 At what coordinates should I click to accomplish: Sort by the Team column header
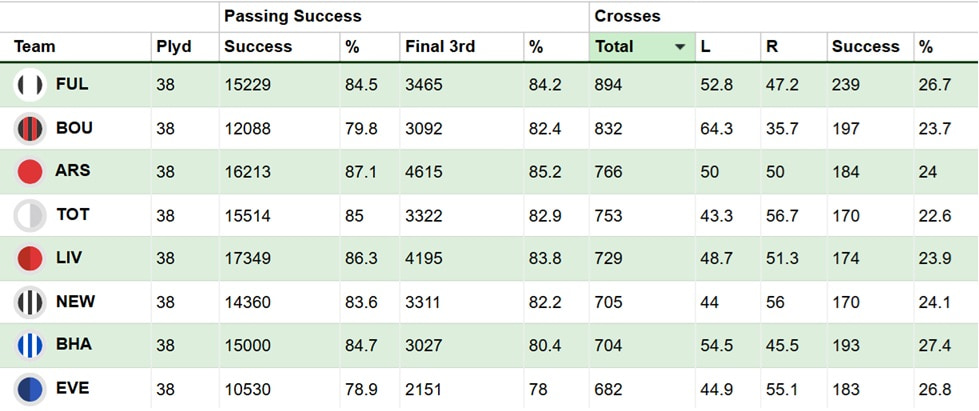[35, 47]
